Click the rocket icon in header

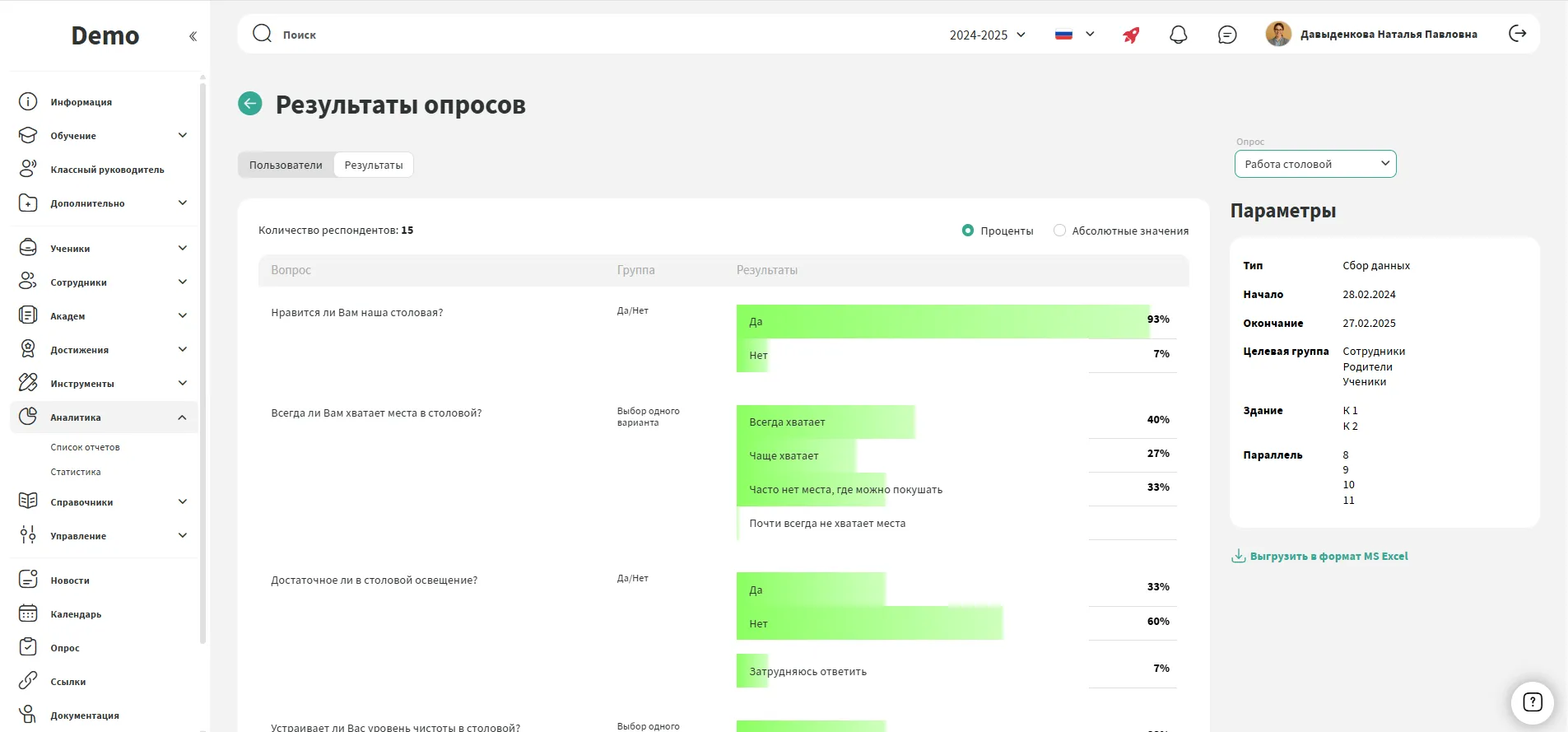click(x=1131, y=35)
